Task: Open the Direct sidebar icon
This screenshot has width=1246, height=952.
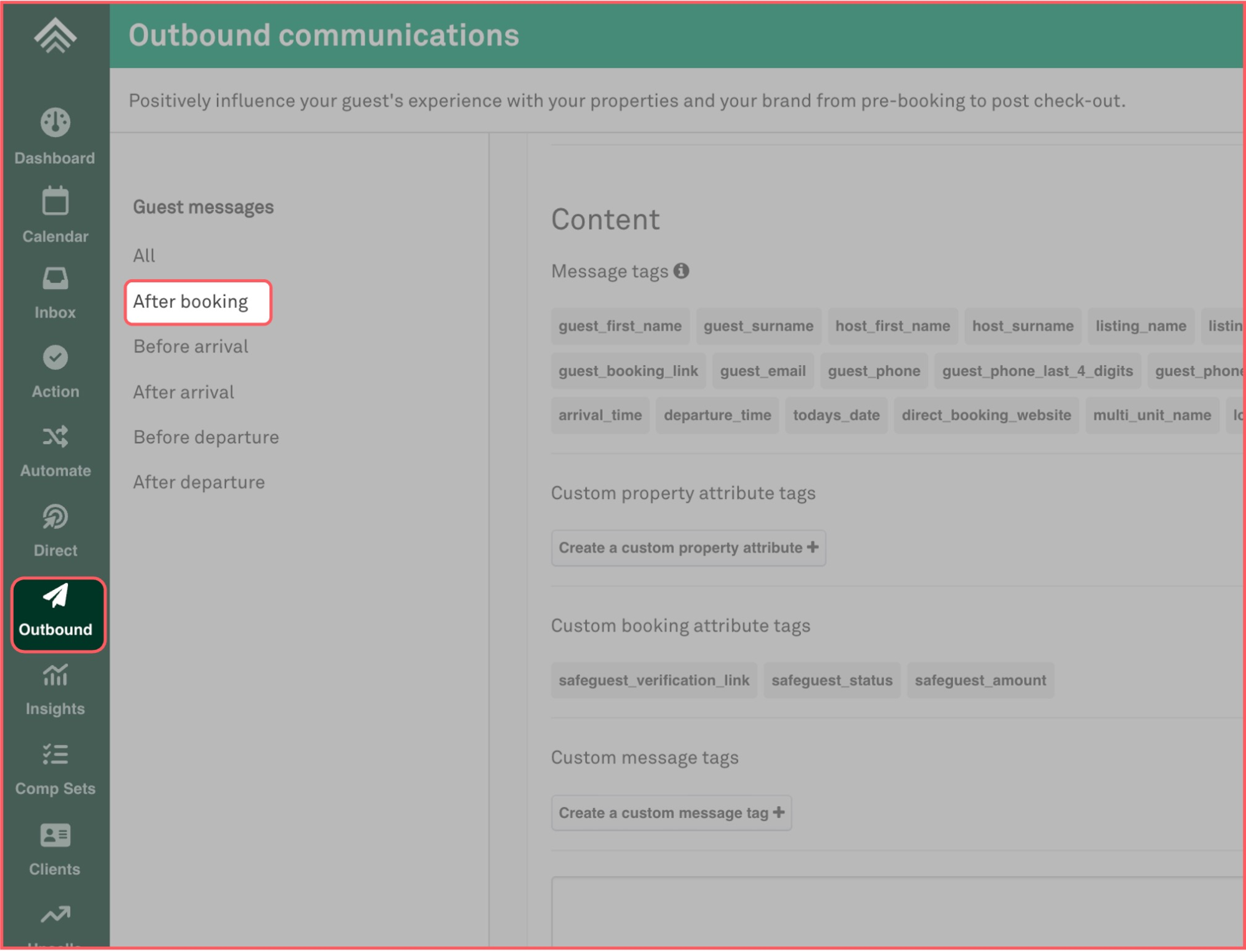Action: [x=55, y=517]
